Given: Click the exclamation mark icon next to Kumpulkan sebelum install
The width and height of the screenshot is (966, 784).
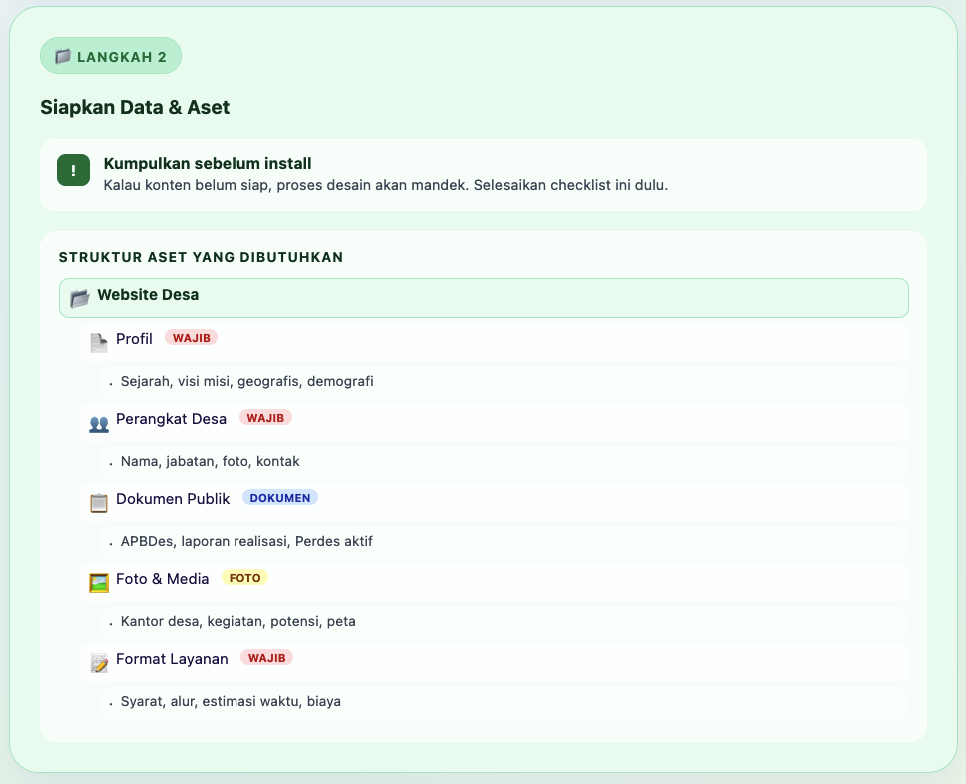Looking at the screenshot, I should pyautogui.click(x=71, y=172).
